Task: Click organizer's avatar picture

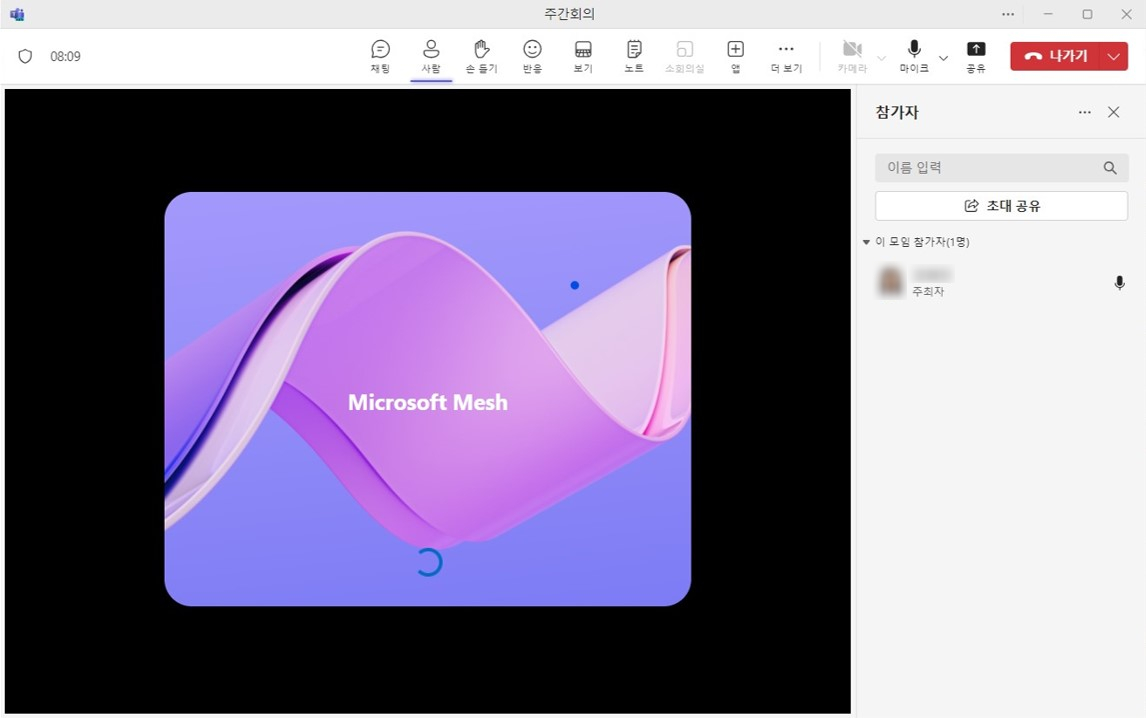Action: [x=890, y=282]
